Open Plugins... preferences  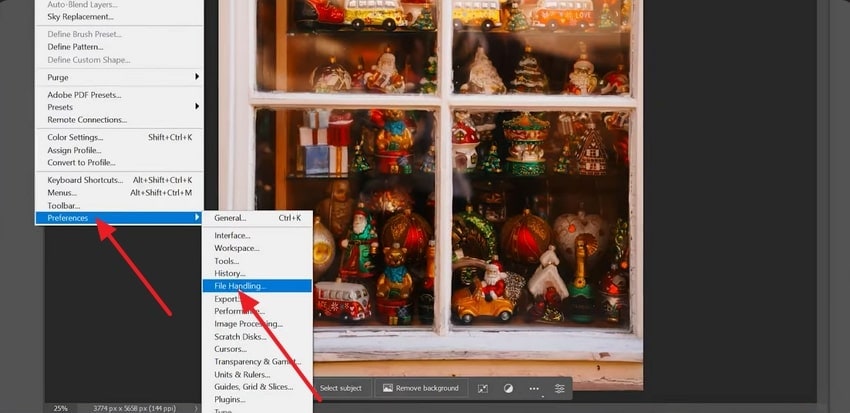[x=257, y=399]
